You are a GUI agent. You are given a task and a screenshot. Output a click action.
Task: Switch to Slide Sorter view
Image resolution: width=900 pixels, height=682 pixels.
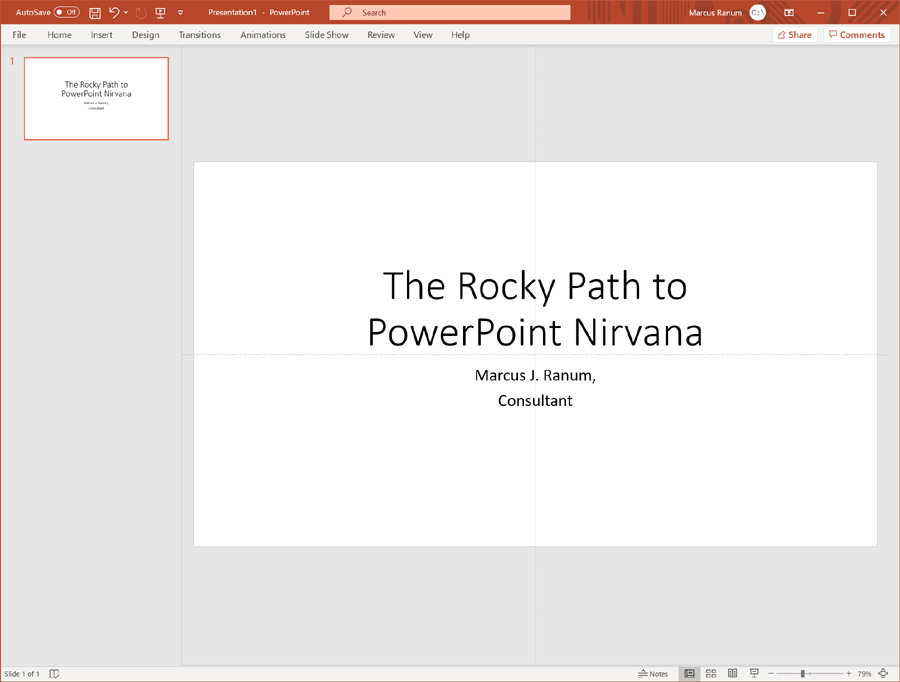pyautogui.click(x=711, y=673)
